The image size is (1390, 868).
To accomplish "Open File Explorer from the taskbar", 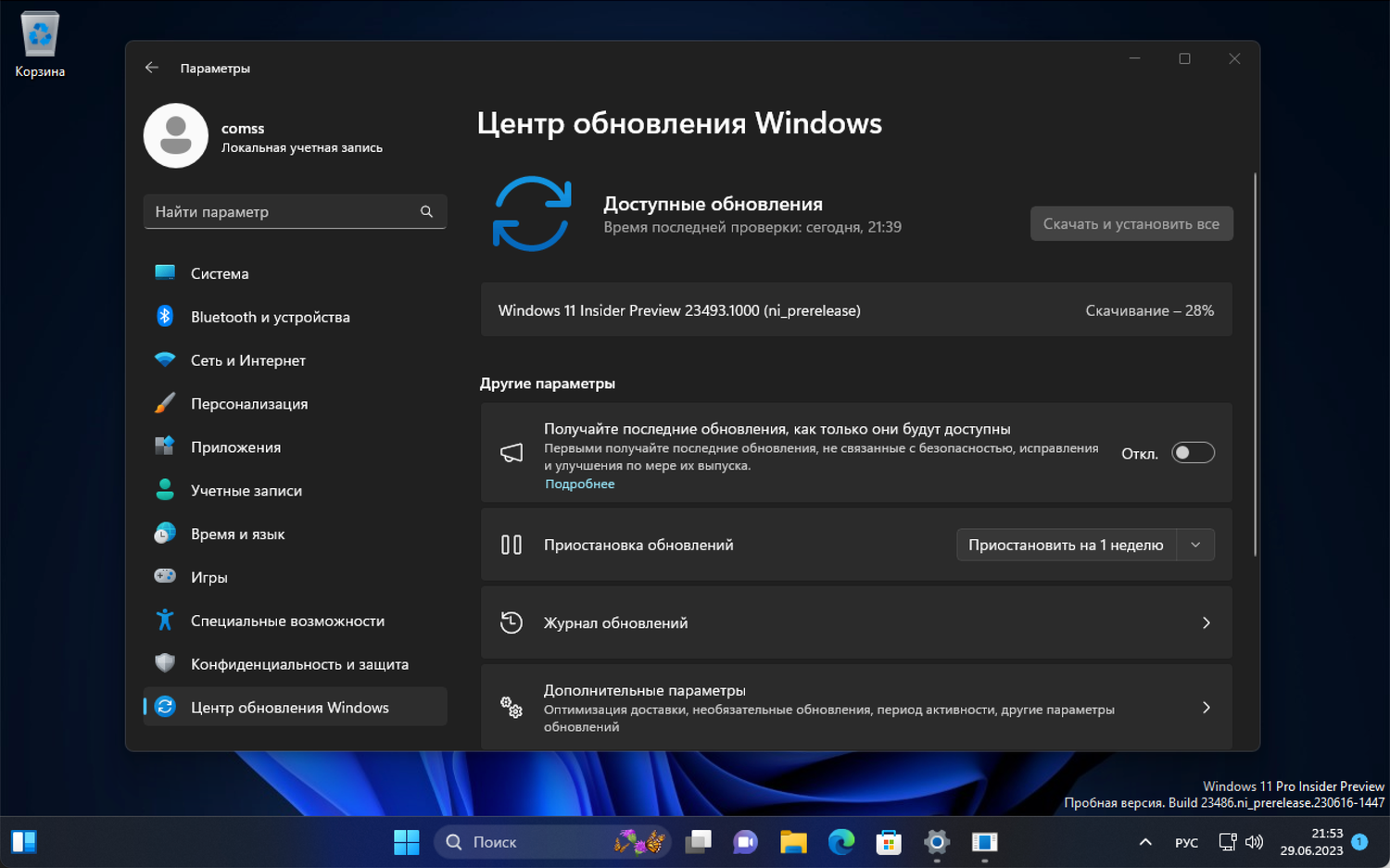I will tap(793, 841).
